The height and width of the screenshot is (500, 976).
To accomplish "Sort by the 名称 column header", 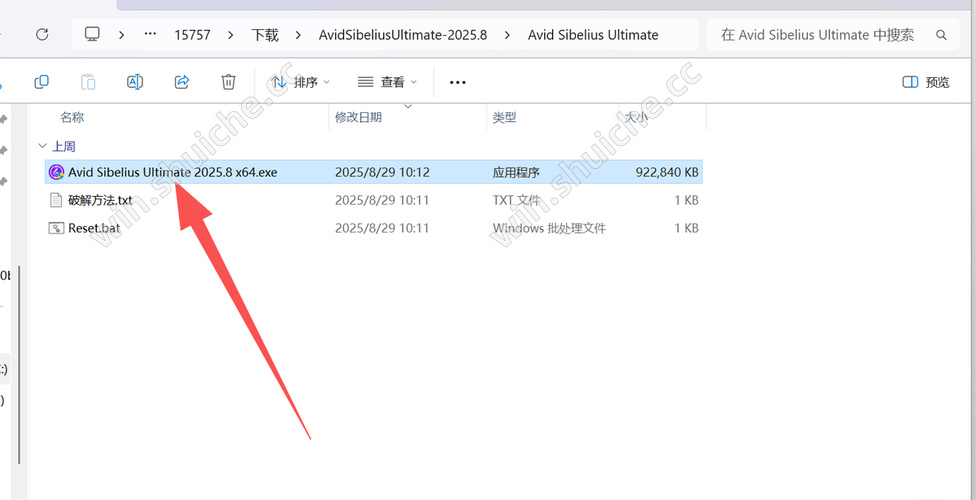I will (72, 117).
